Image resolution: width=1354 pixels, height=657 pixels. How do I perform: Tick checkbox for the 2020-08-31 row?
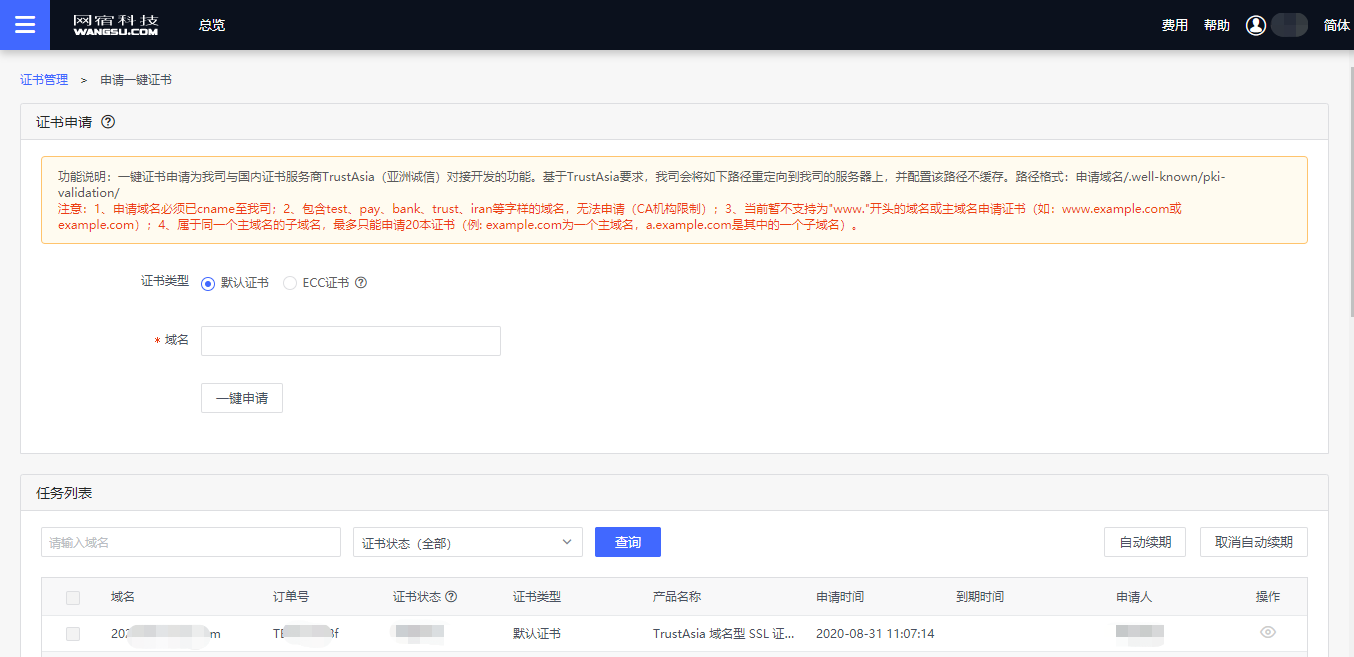point(72,634)
